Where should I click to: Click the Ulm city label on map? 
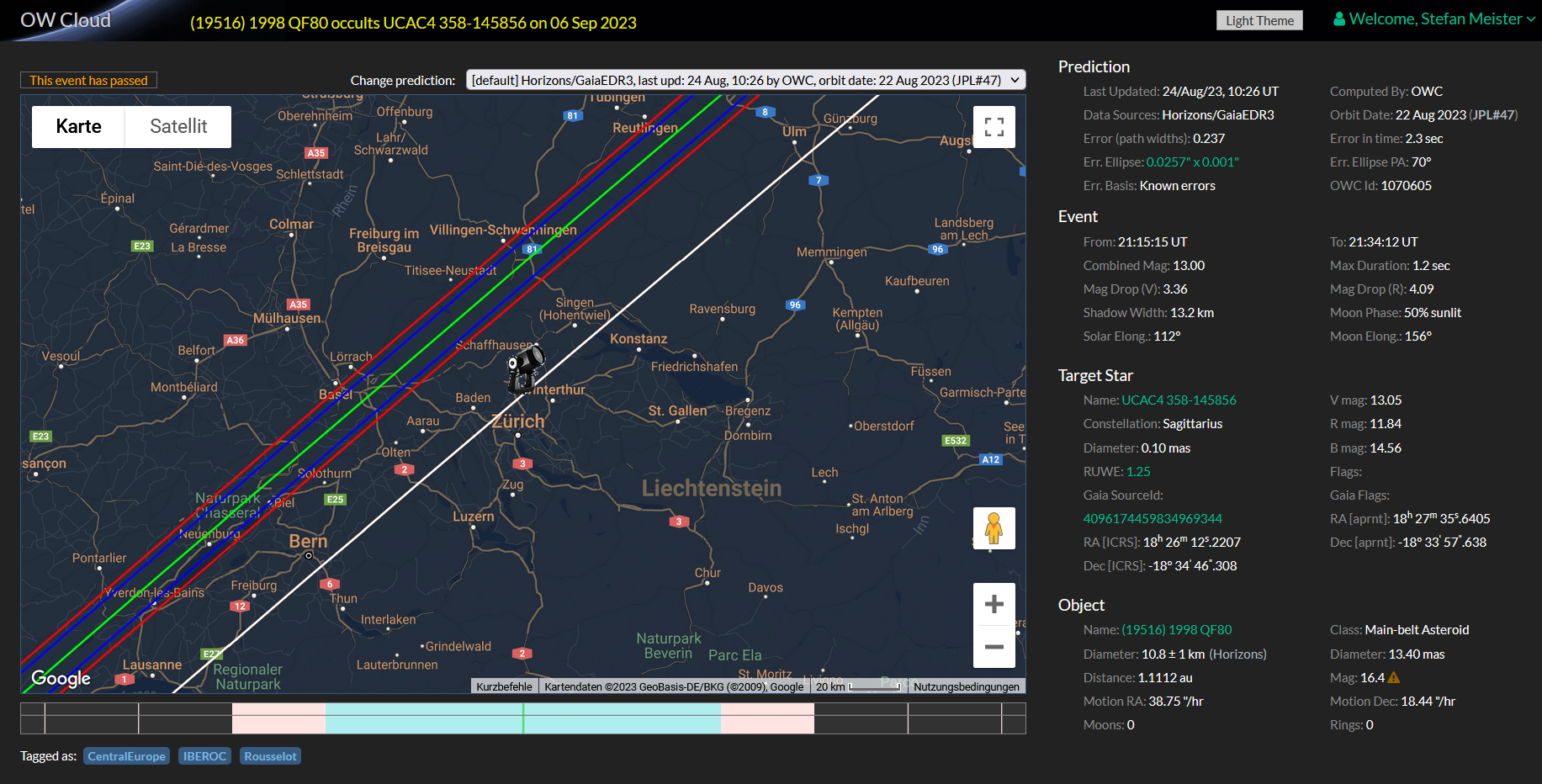pos(794,131)
